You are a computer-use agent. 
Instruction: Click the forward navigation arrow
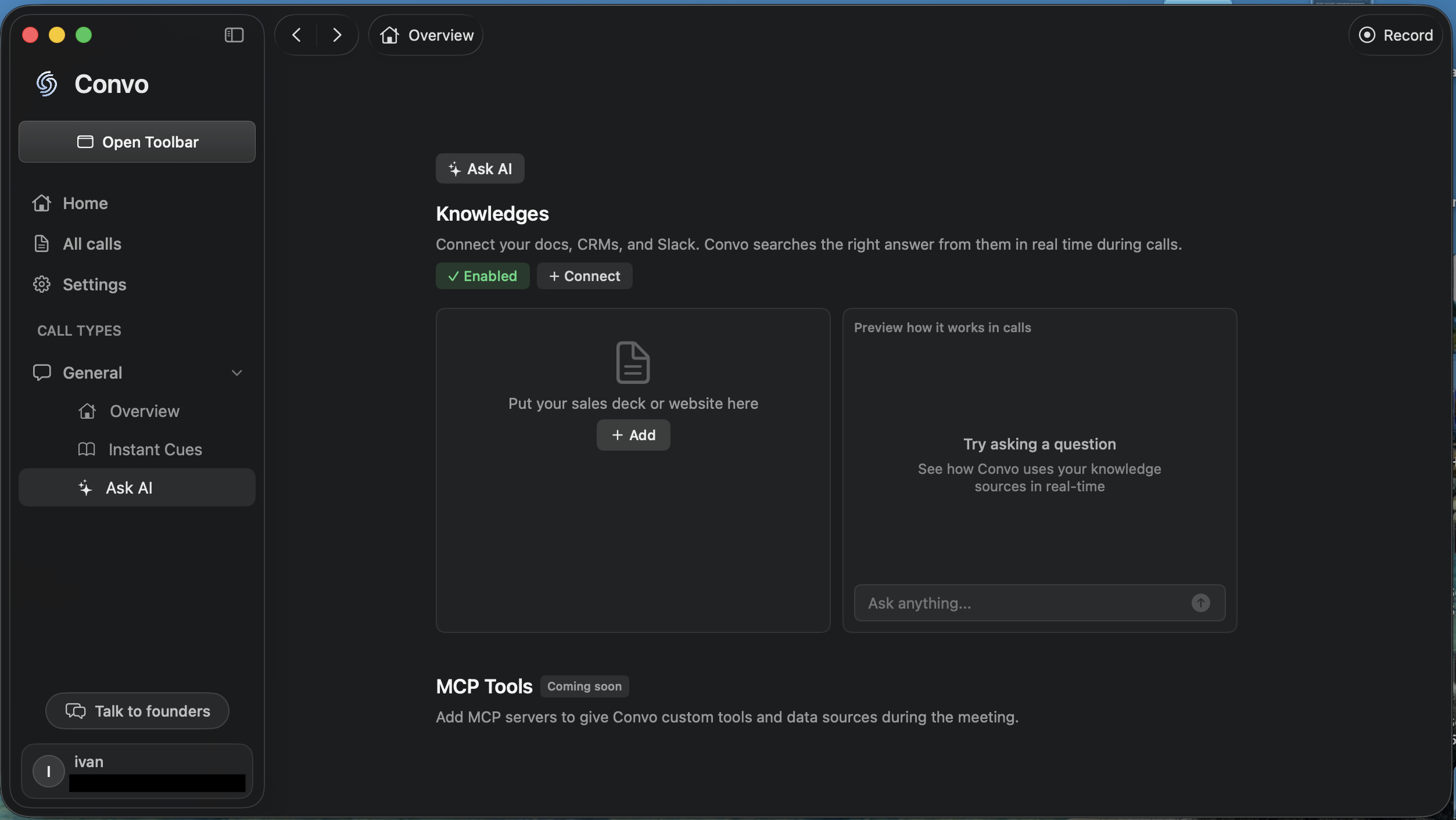click(337, 35)
